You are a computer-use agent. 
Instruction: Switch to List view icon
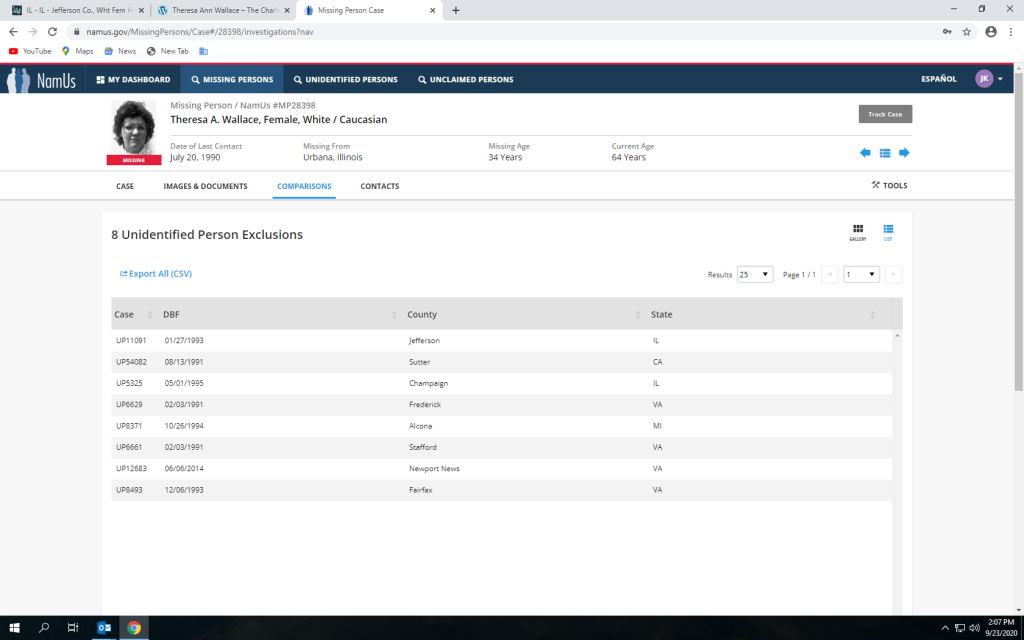888,232
